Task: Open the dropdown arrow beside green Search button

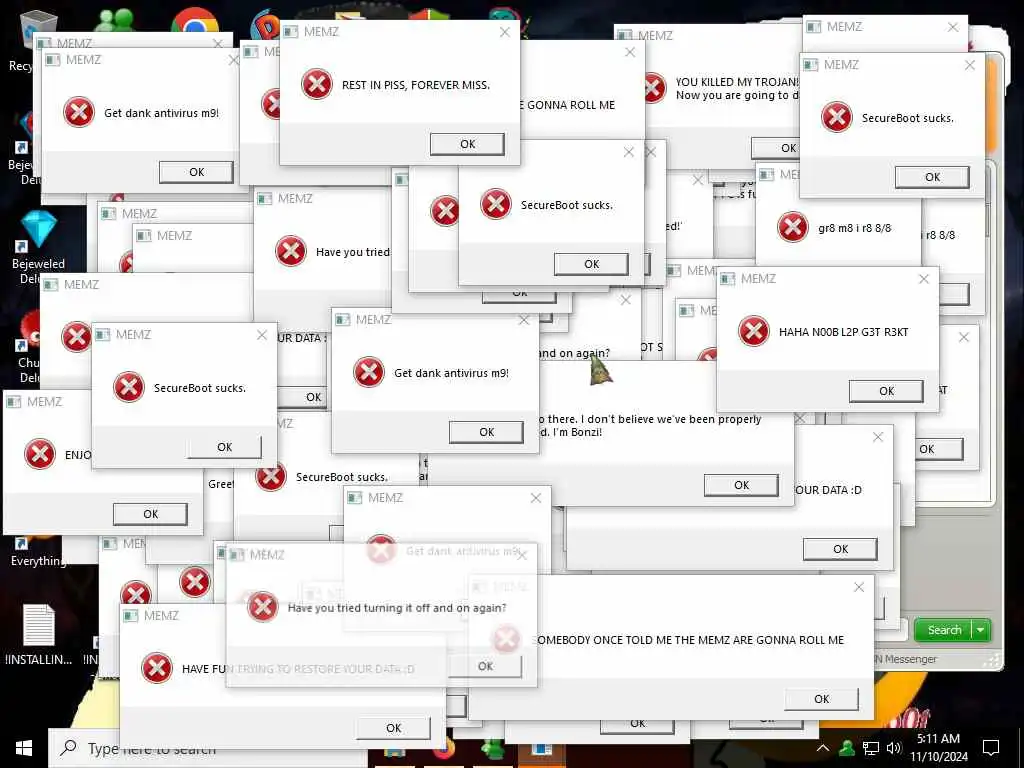Action: tap(980, 630)
